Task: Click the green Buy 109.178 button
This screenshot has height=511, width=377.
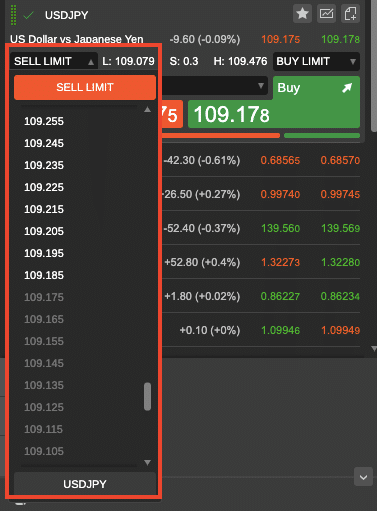Action: 274,114
